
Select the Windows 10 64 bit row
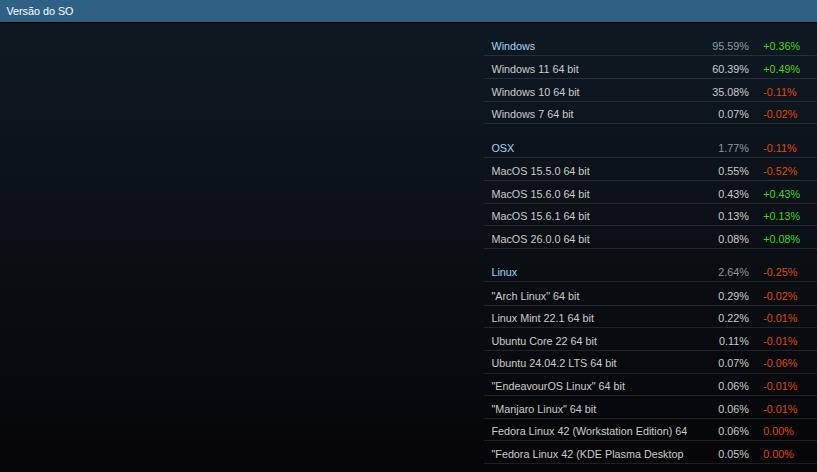[x=650, y=92]
